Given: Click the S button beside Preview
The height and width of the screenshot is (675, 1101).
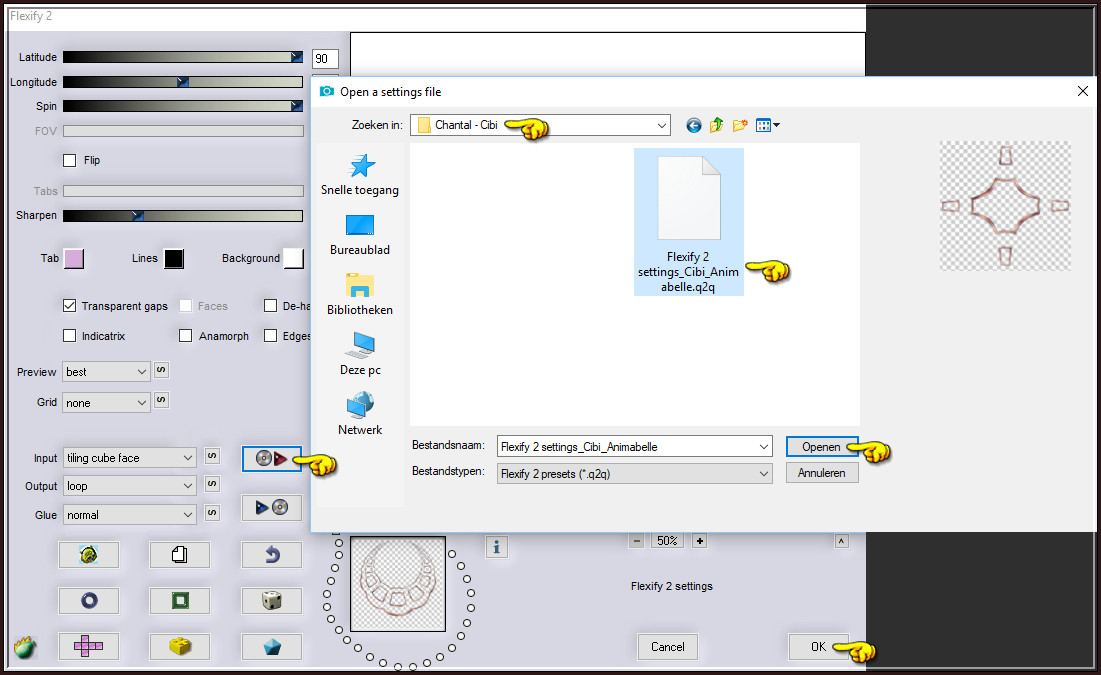Looking at the screenshot, I should (161, 369).
